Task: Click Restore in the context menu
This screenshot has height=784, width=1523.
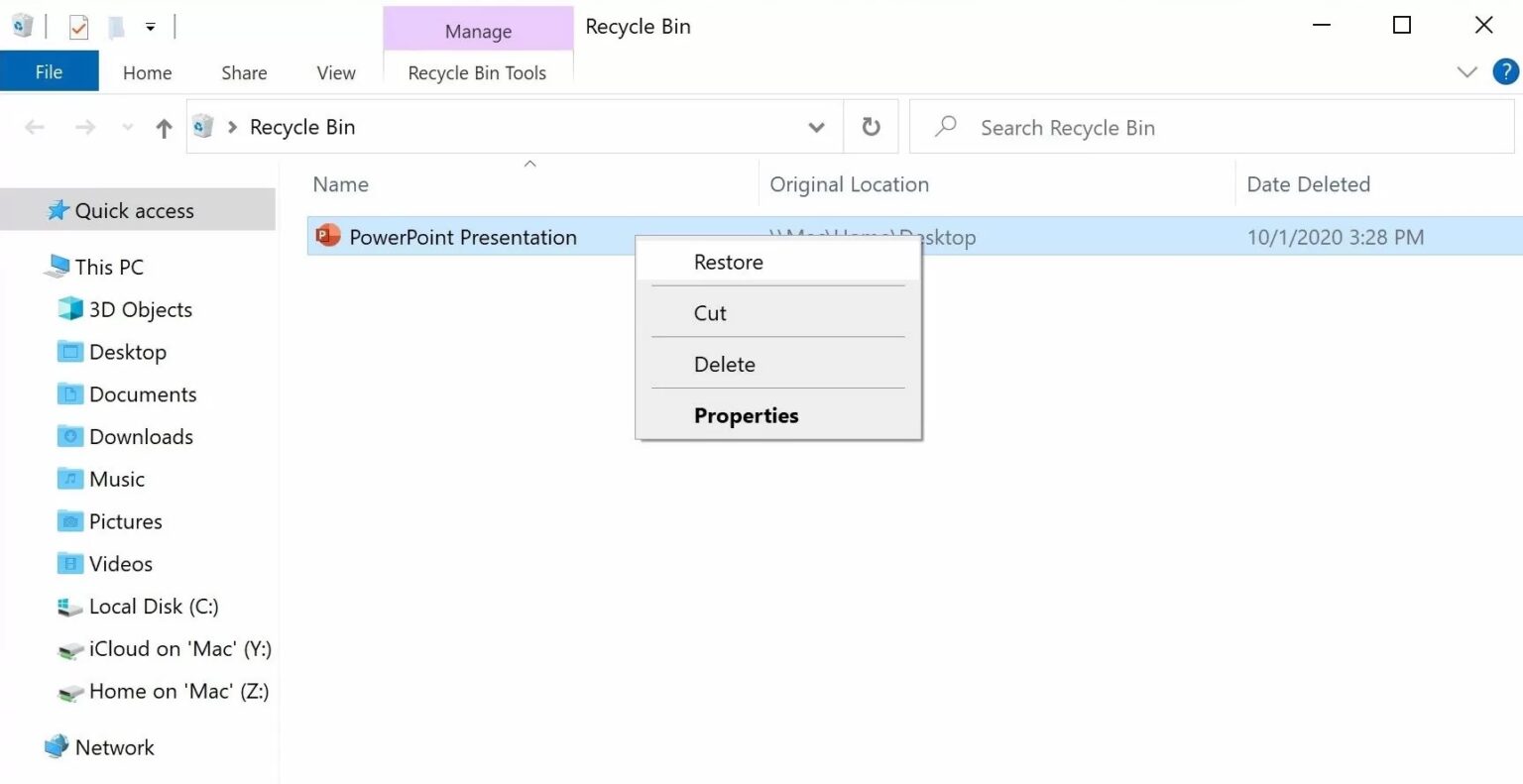Action: [728, 261]
